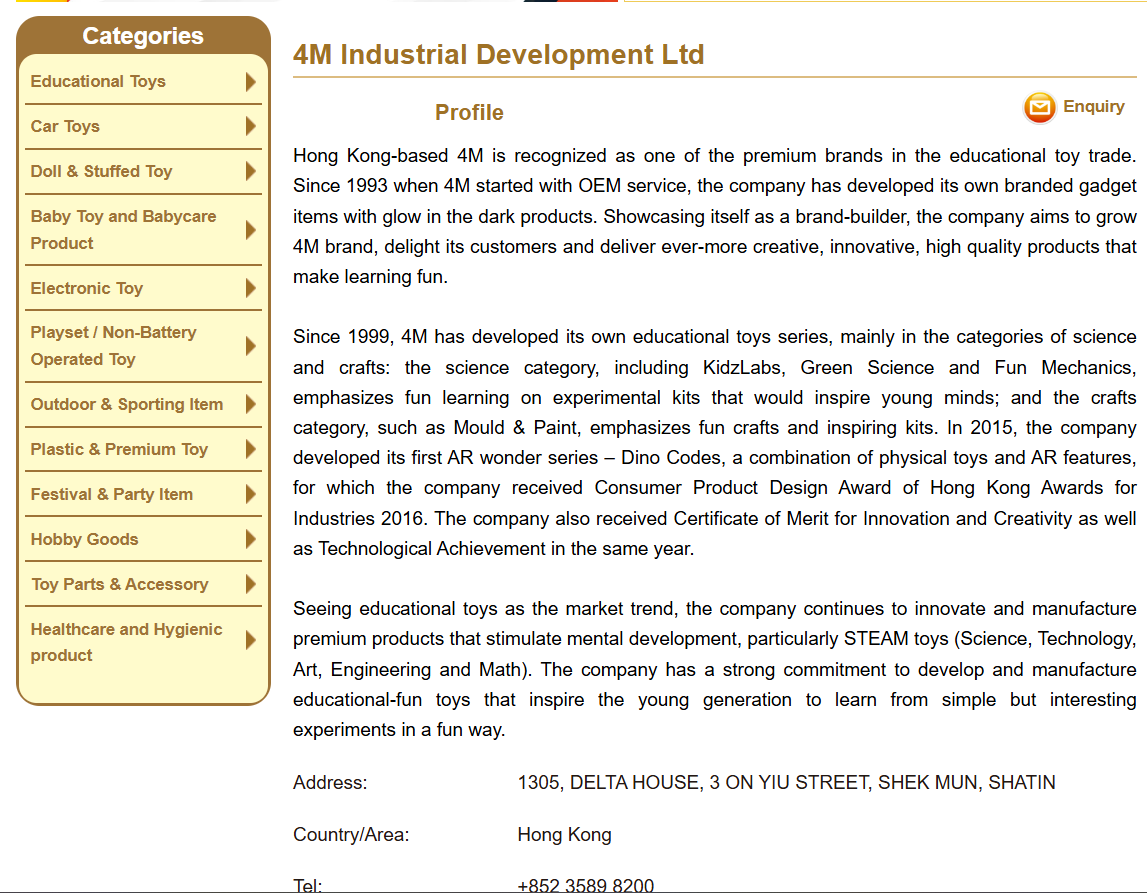Expand arrow for Playset / Non-Battery Operated Toy
1147x893 pixels.
(x=251, y=346)
